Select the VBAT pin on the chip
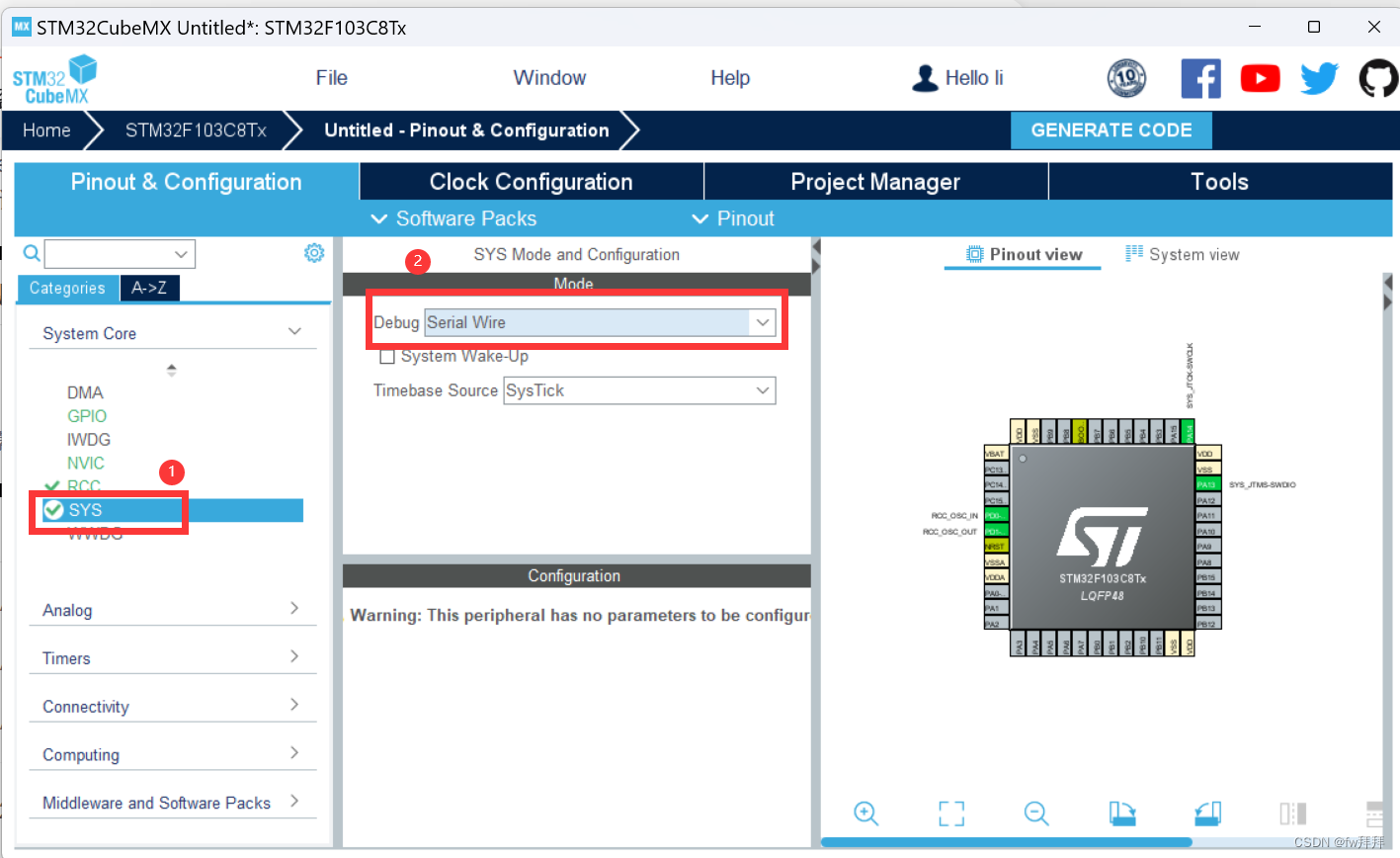The height and width of the screenshot is (858, 1400). pos(996,454)
